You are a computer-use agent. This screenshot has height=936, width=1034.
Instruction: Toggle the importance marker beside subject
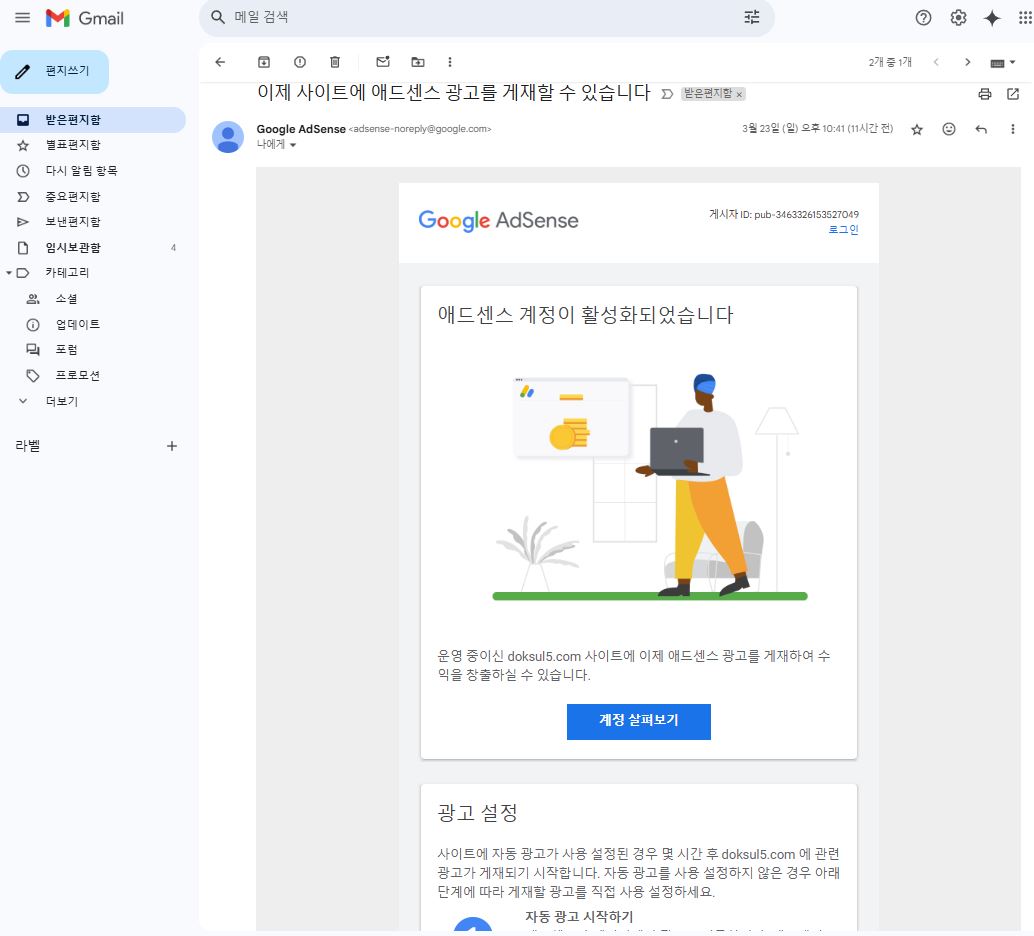click(667, 94)
